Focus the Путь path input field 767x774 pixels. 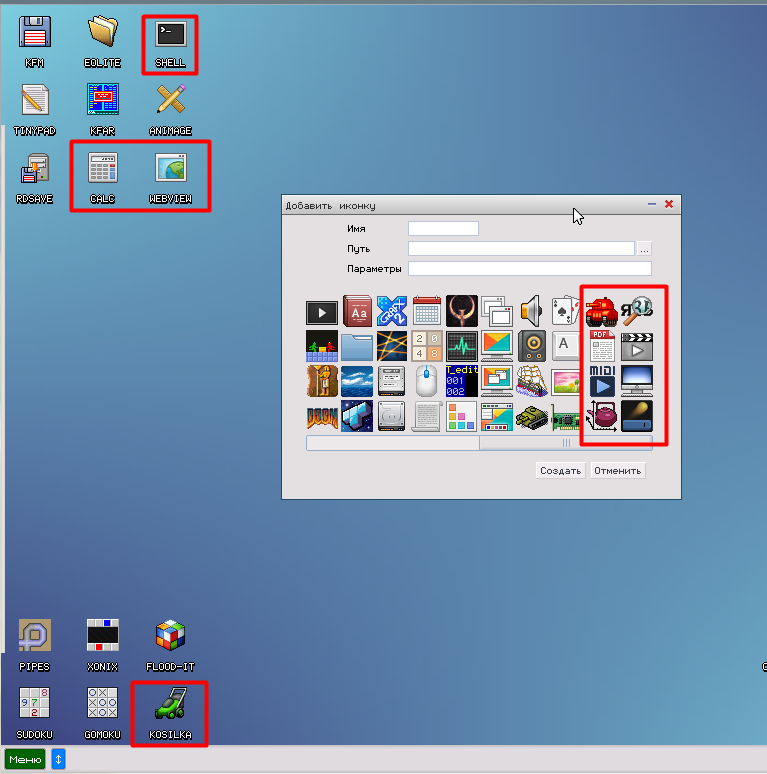tap(521, 249)
